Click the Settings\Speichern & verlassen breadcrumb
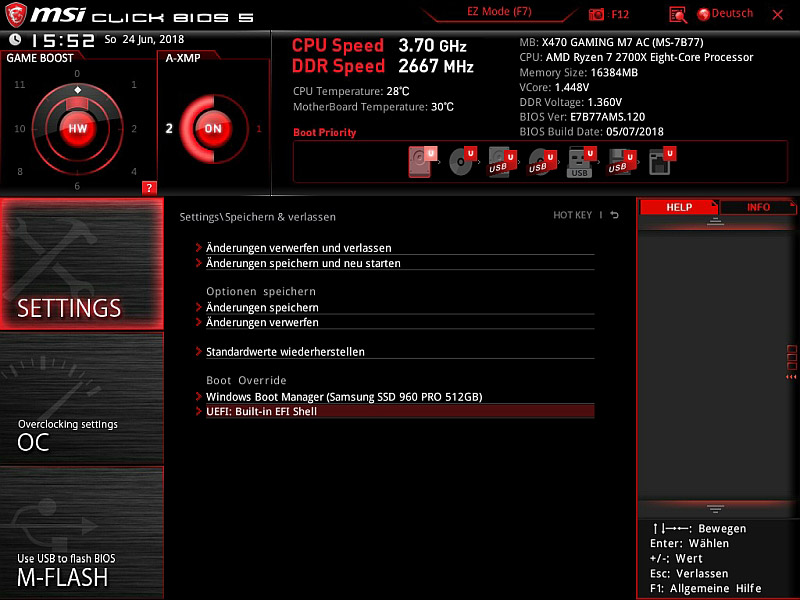 coord(258,217)
